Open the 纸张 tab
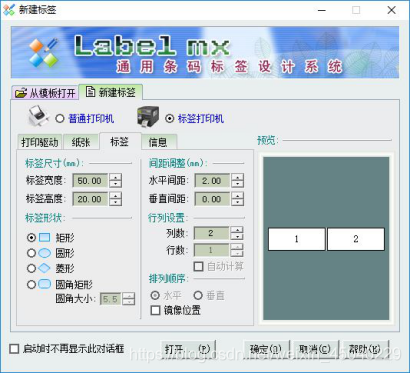 pyautogui.click(x=81, y=143)
